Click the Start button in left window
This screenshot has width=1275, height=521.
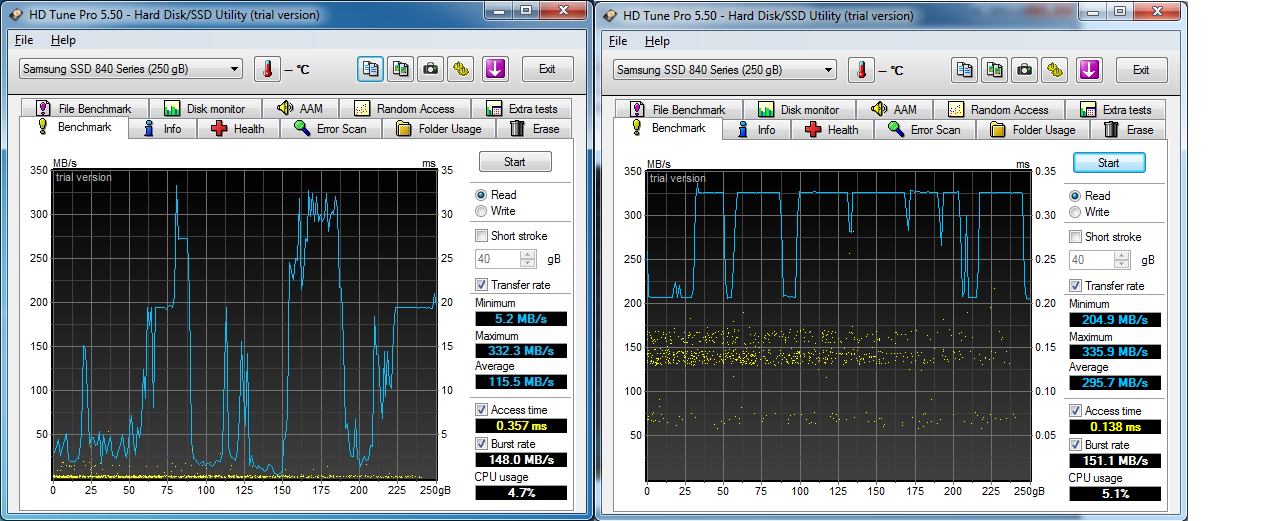coord(515,162)
